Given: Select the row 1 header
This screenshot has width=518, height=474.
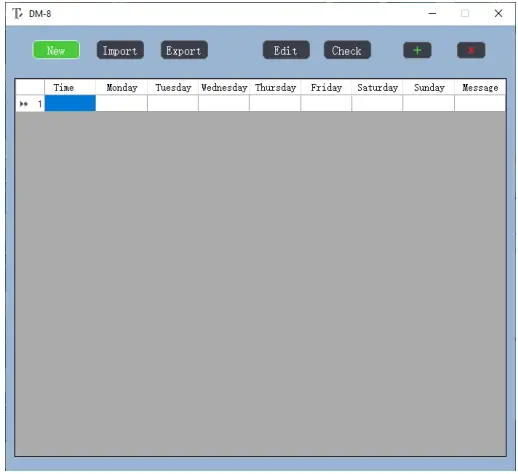Looking at the screenshot, I should (30, 103).
